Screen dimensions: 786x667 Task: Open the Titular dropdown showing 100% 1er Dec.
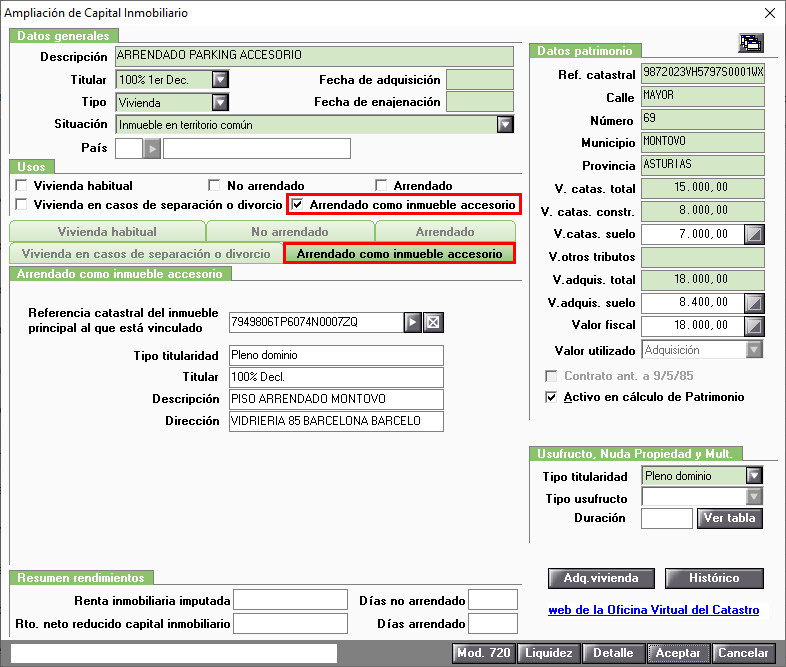pyautogui.click(x=220, y=80)
